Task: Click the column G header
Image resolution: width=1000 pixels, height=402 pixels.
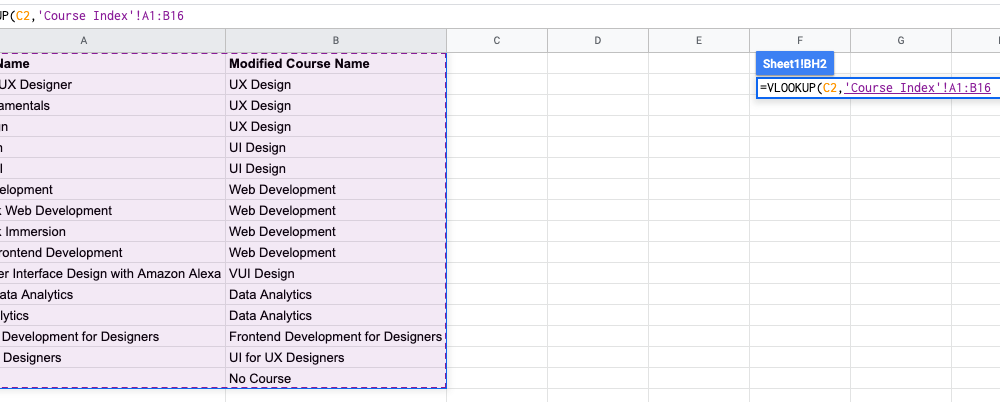Action: [x=900, y=40]
